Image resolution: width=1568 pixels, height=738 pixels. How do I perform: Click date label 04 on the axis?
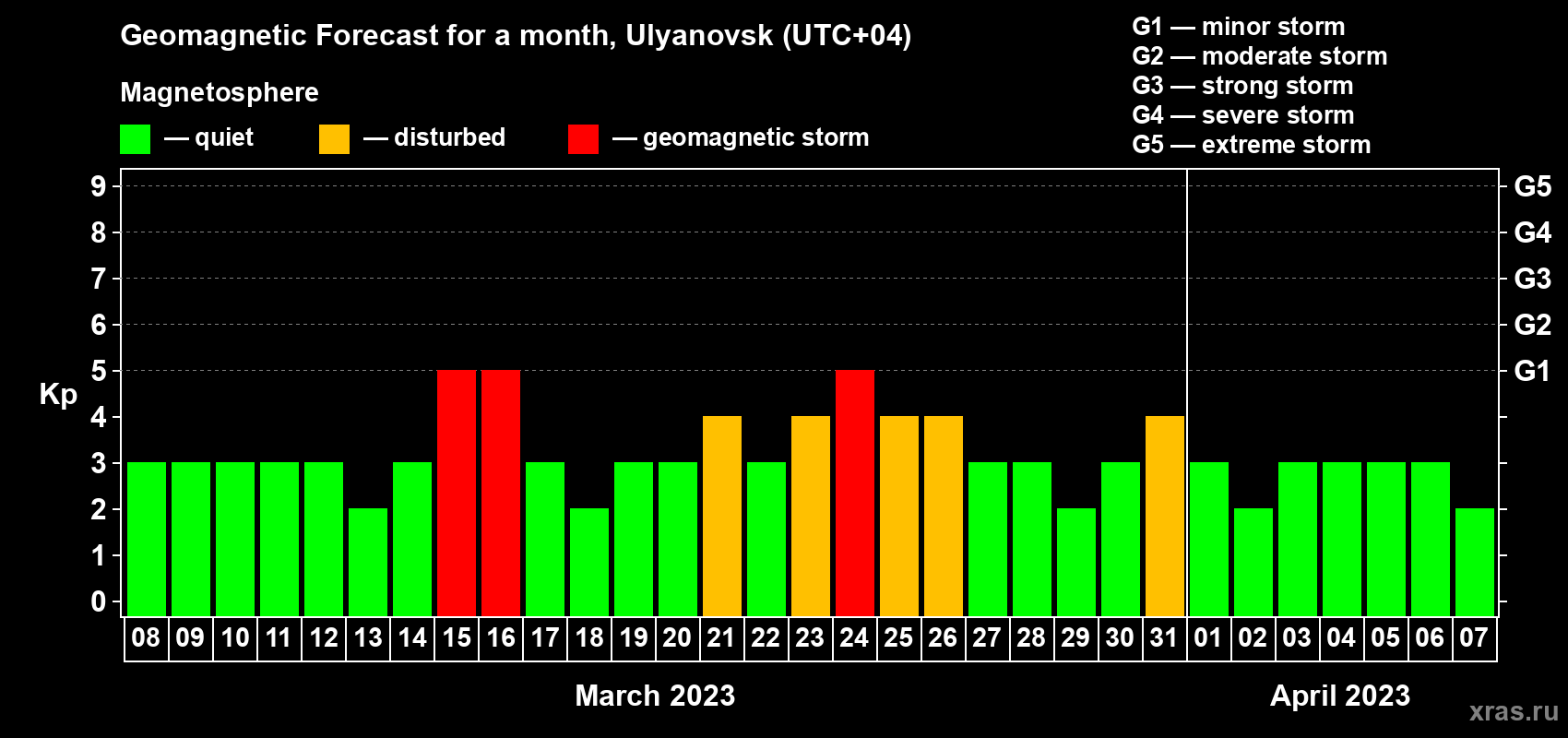point(1341,638)
